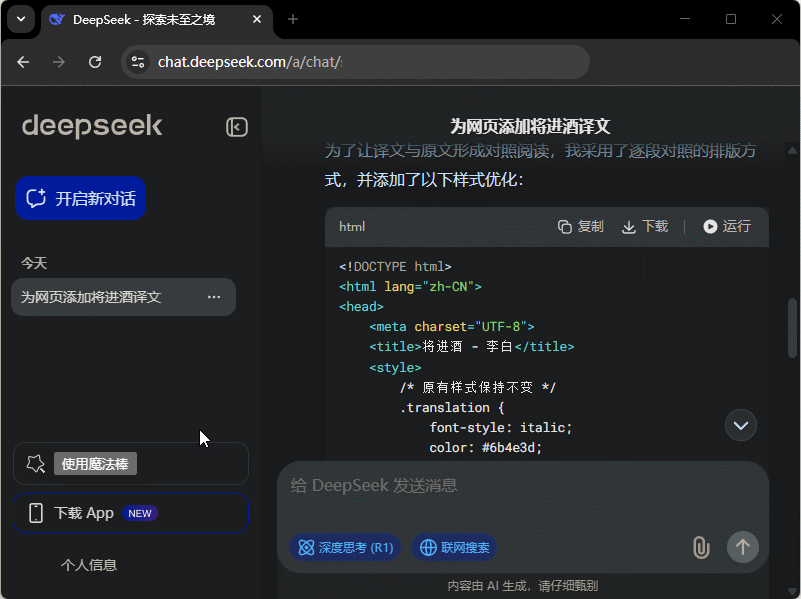The height and width of the screenshot is (599, 801).
Task: Expand the browser tab search dropdown
Action: tap(21, 19)
